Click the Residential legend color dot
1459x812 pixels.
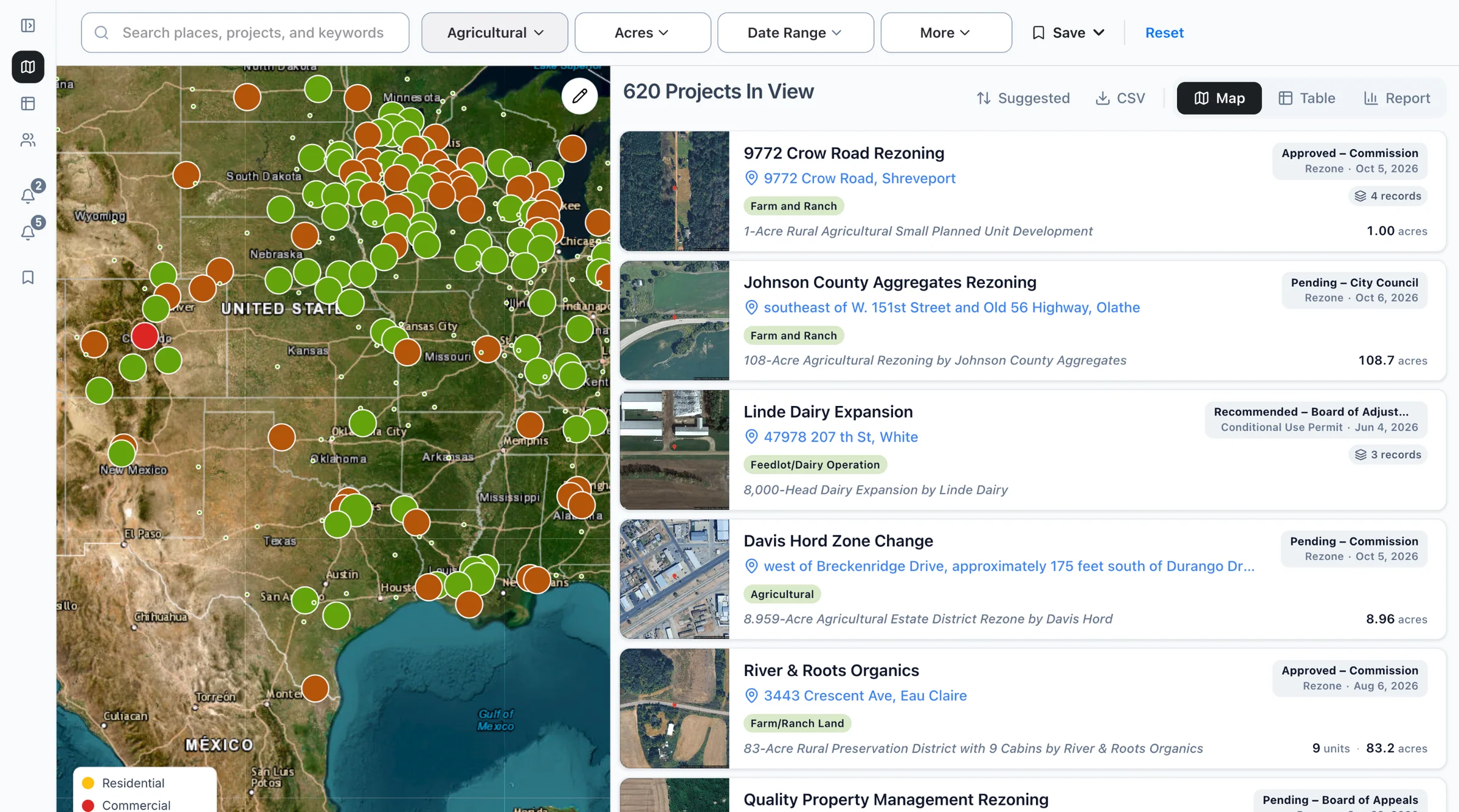tap(88, 783)
